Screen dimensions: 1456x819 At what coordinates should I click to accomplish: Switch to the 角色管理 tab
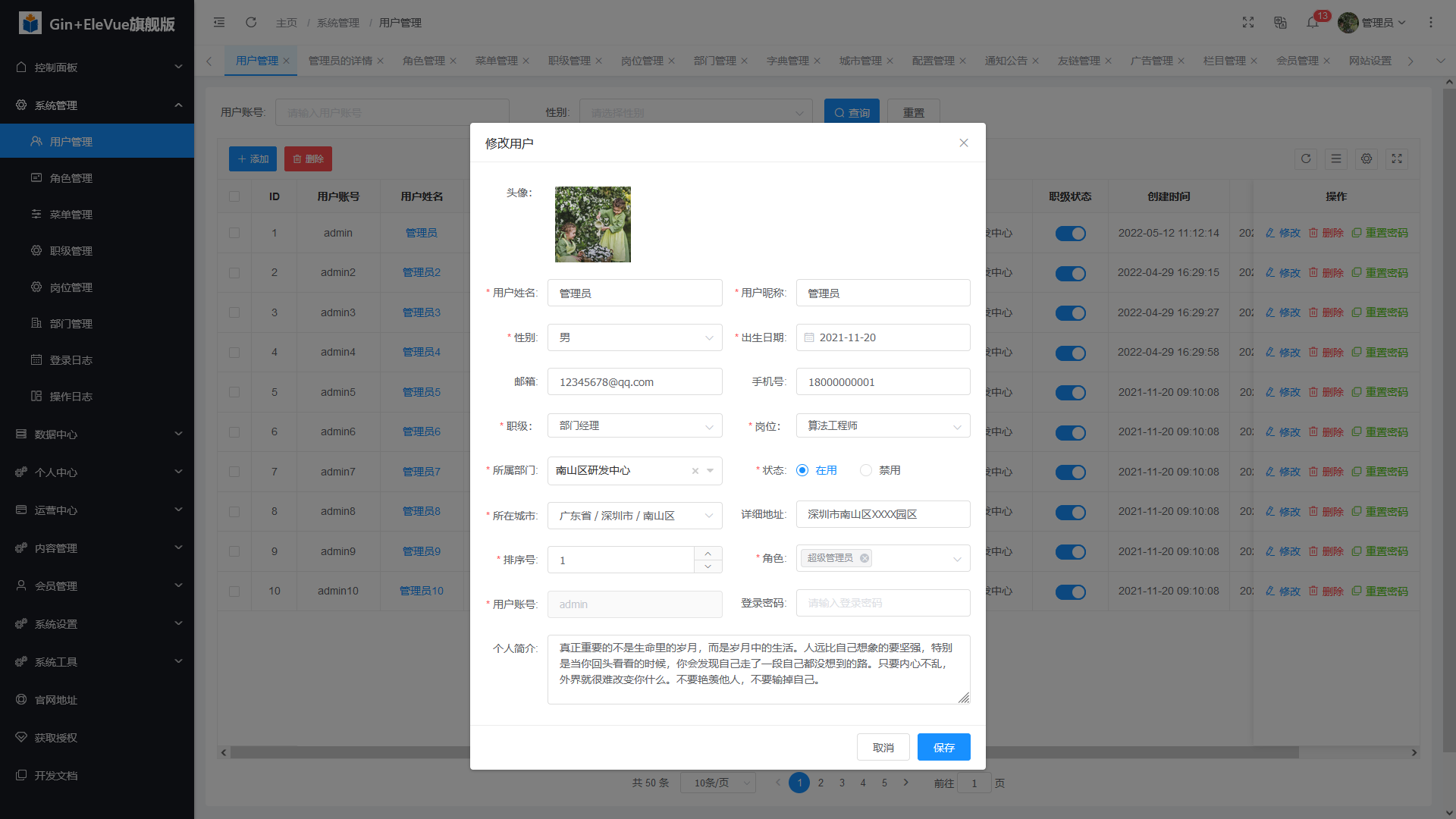[x=424, y=61]
